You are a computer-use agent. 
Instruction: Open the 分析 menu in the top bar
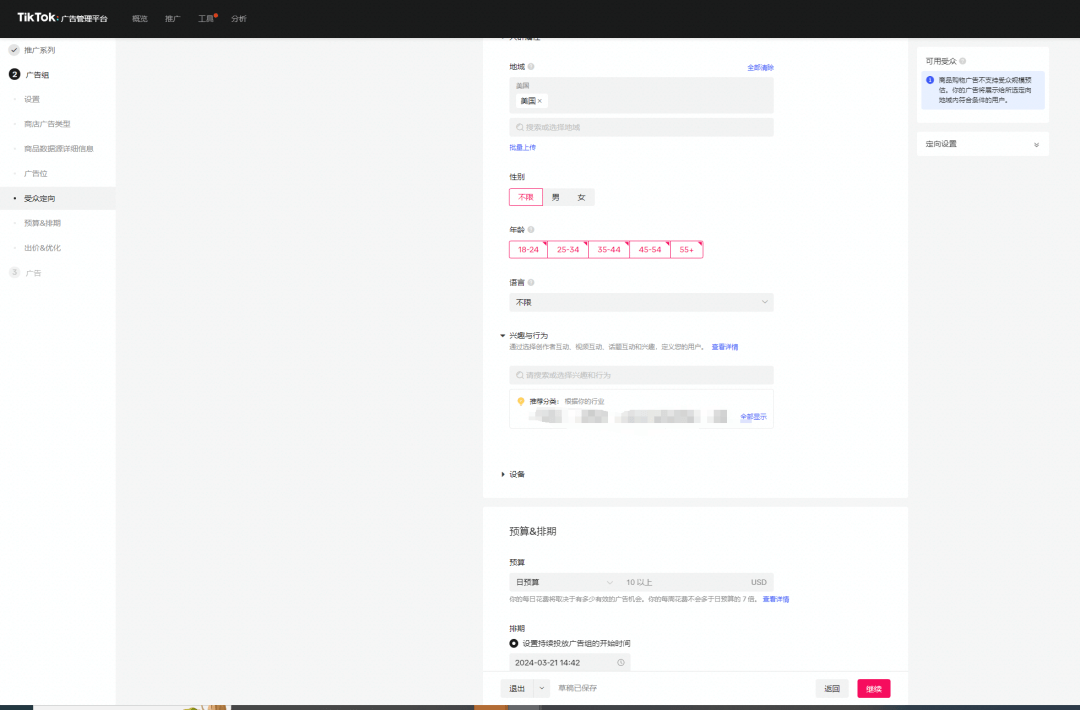coord(239,19)
